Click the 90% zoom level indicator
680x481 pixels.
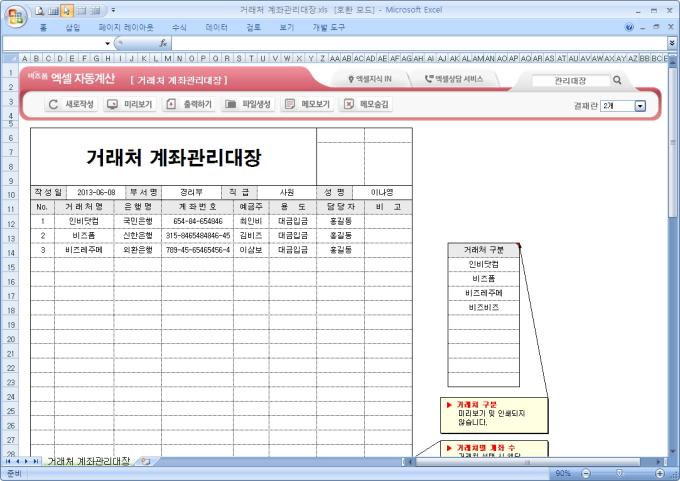[562, 473]
